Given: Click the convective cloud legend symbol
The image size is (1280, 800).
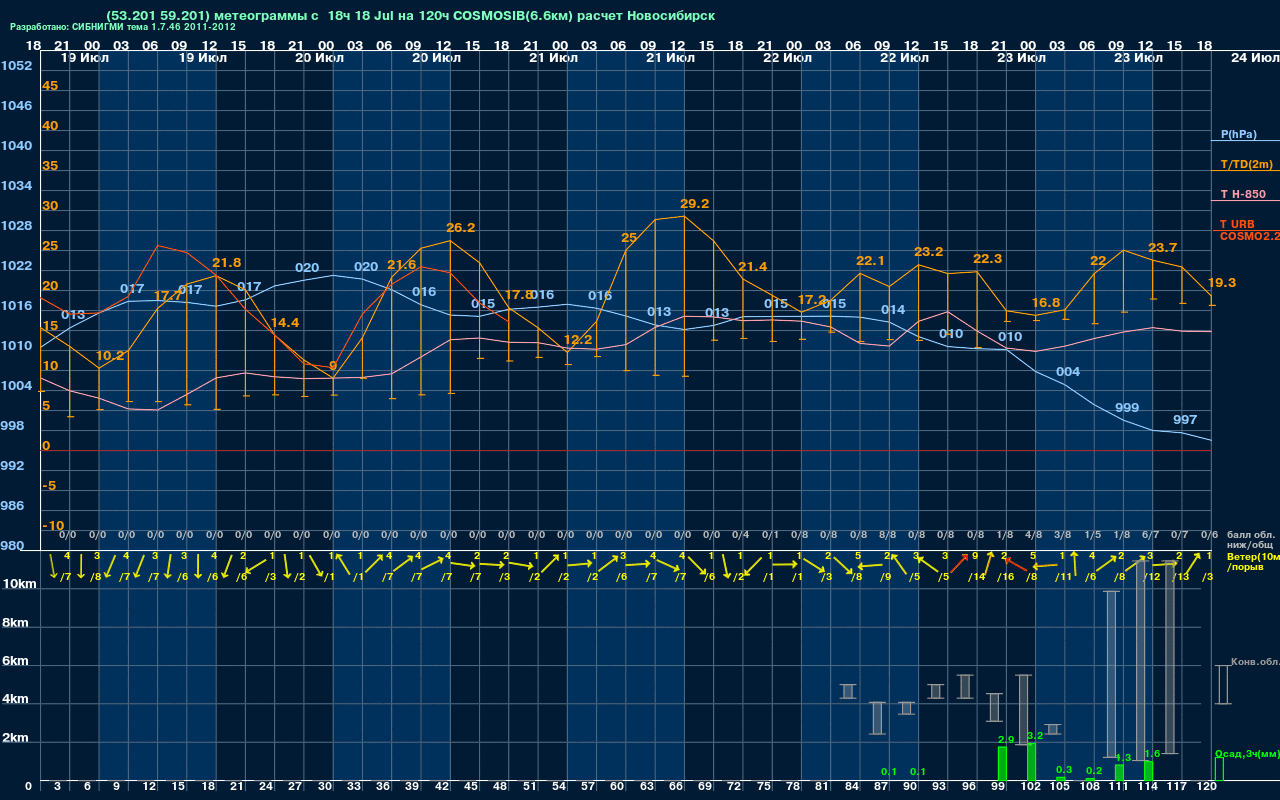Looking at the screenshot, I should coord(1223,685).
